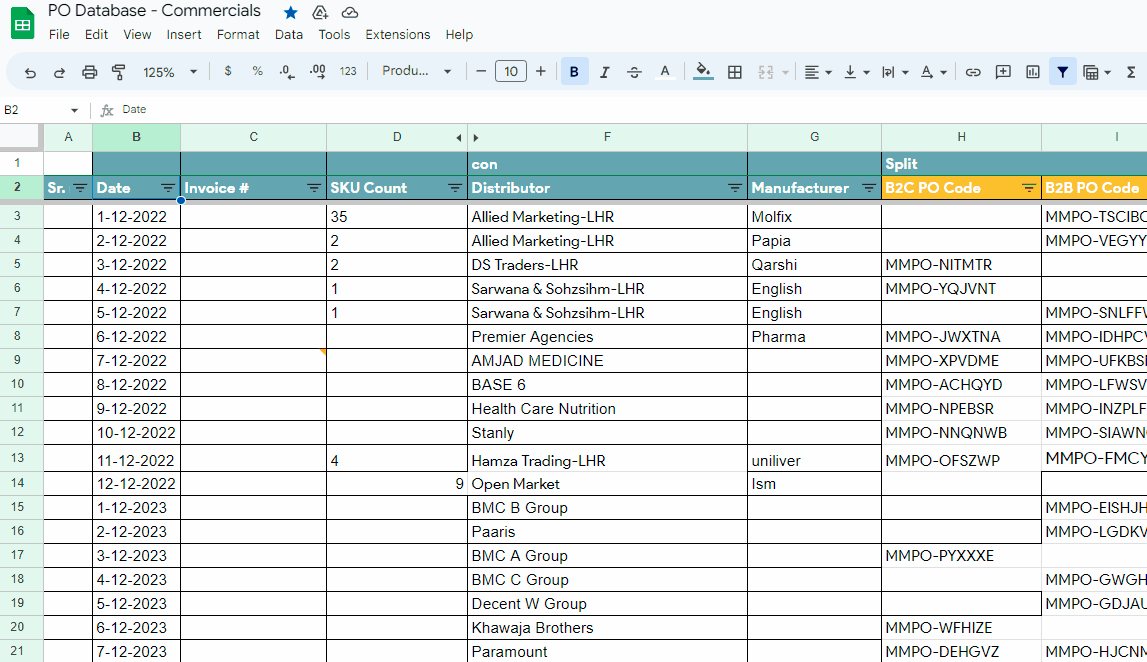Toggle italic formatting
This screenshot has width=1147, height=662.
click(x=604, y=71)
